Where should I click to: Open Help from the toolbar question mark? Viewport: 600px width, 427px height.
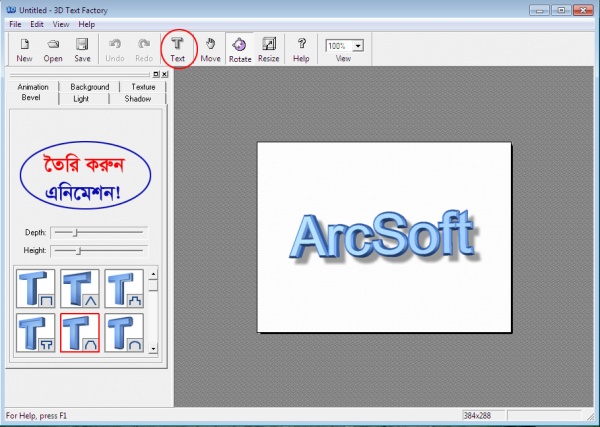[301, 50]
